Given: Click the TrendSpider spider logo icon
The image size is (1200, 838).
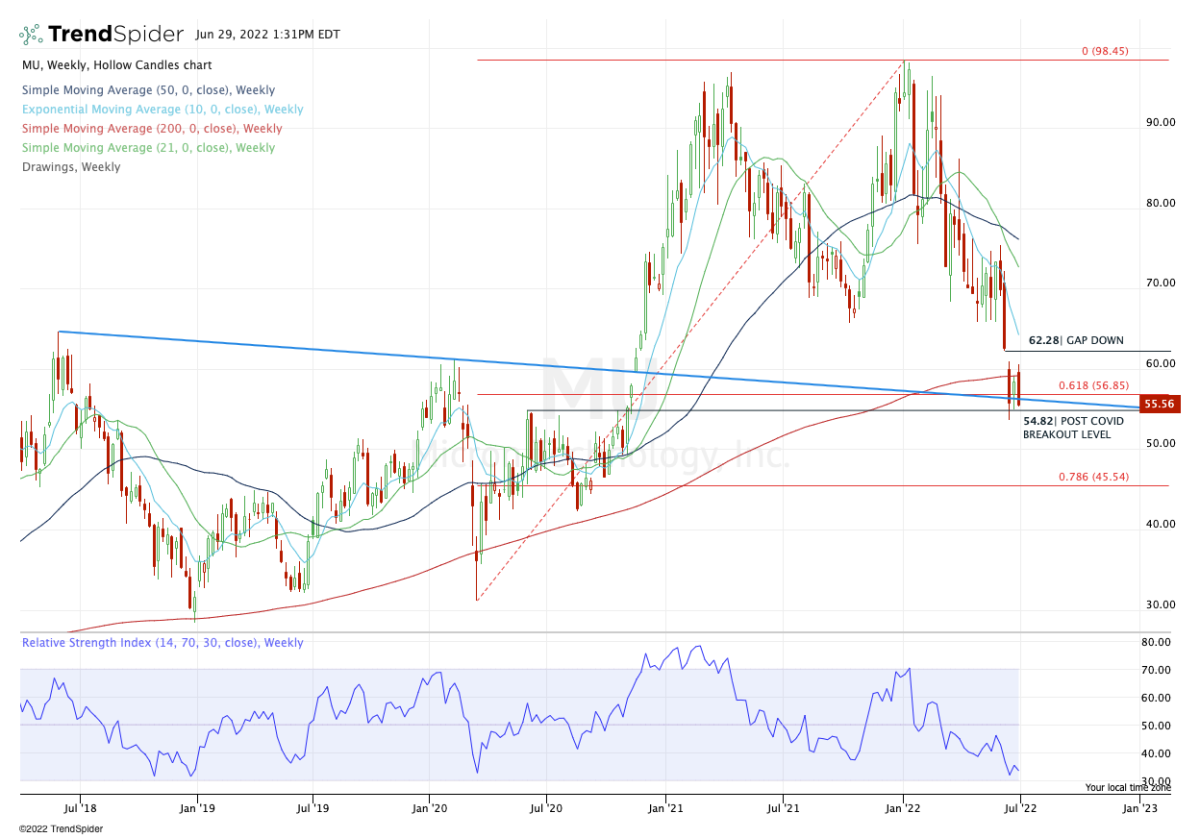Looking at the screenshot, I should pos(33,35).
